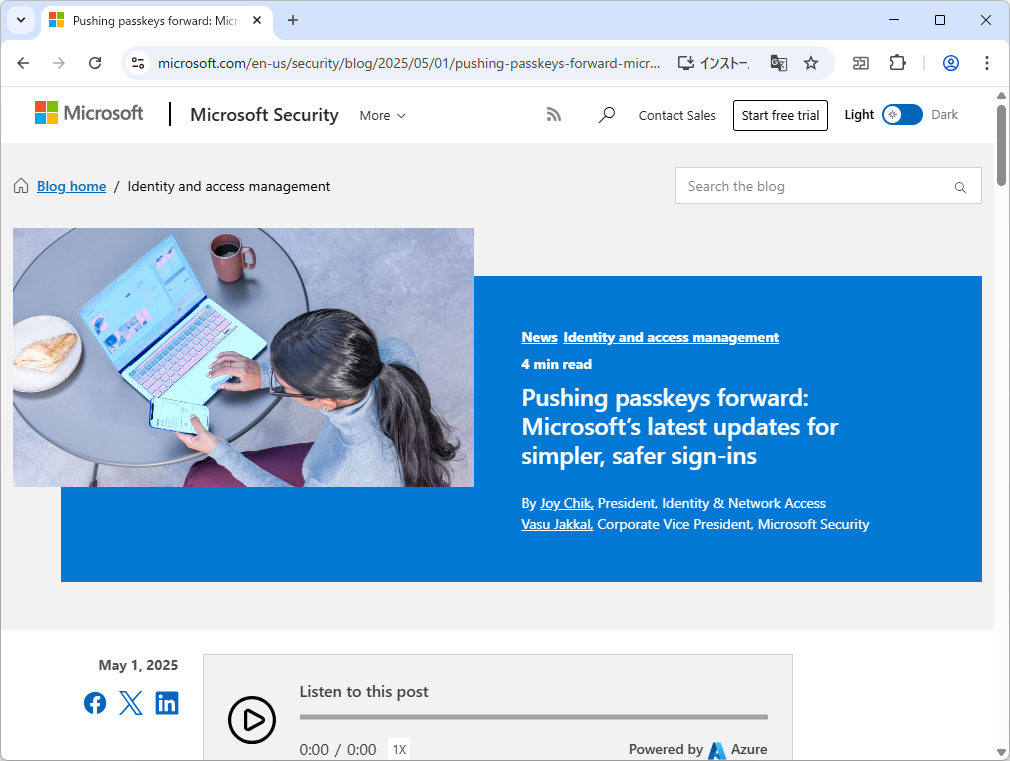Viewport: 1010px width, 761px height.
Task: Change 1X playback speed
Action: tap(399, 749)
